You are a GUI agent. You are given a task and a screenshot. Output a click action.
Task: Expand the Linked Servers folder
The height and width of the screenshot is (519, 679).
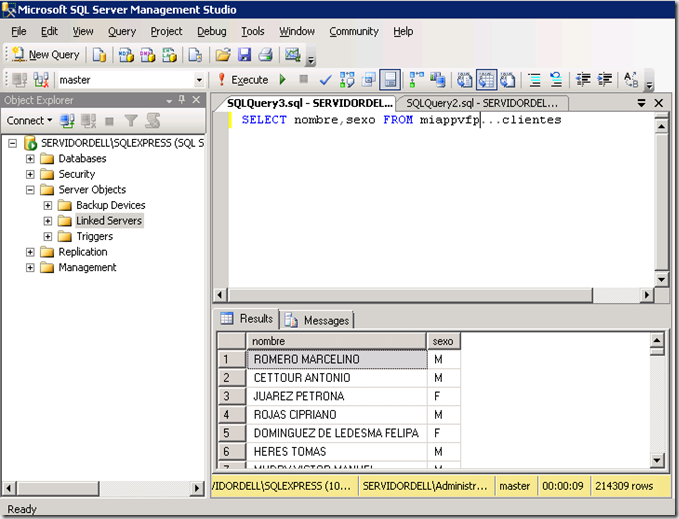pyautogui.click(x=48, y=221)
